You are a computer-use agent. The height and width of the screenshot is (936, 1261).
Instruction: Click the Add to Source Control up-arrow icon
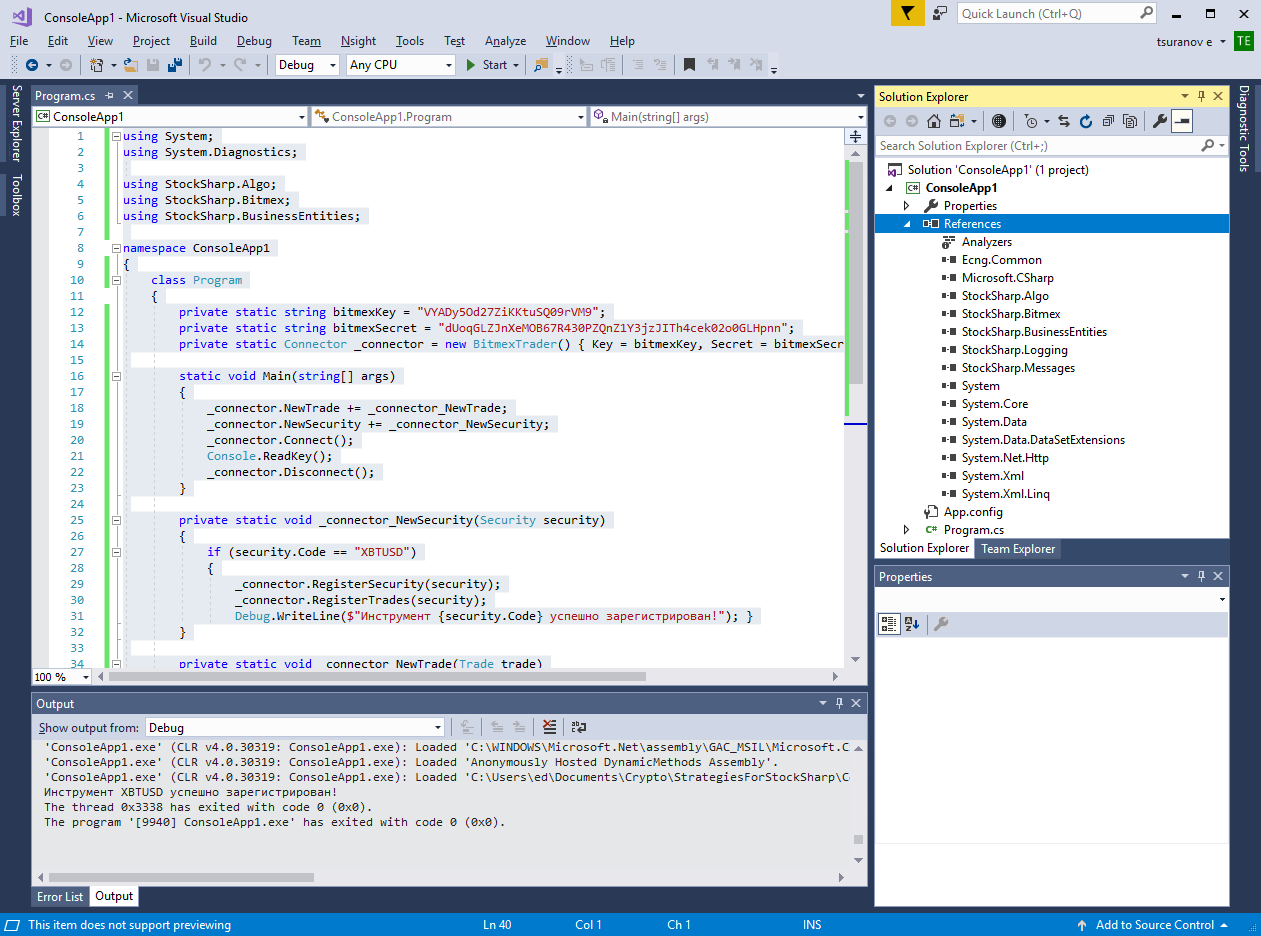pos(1082,925)
